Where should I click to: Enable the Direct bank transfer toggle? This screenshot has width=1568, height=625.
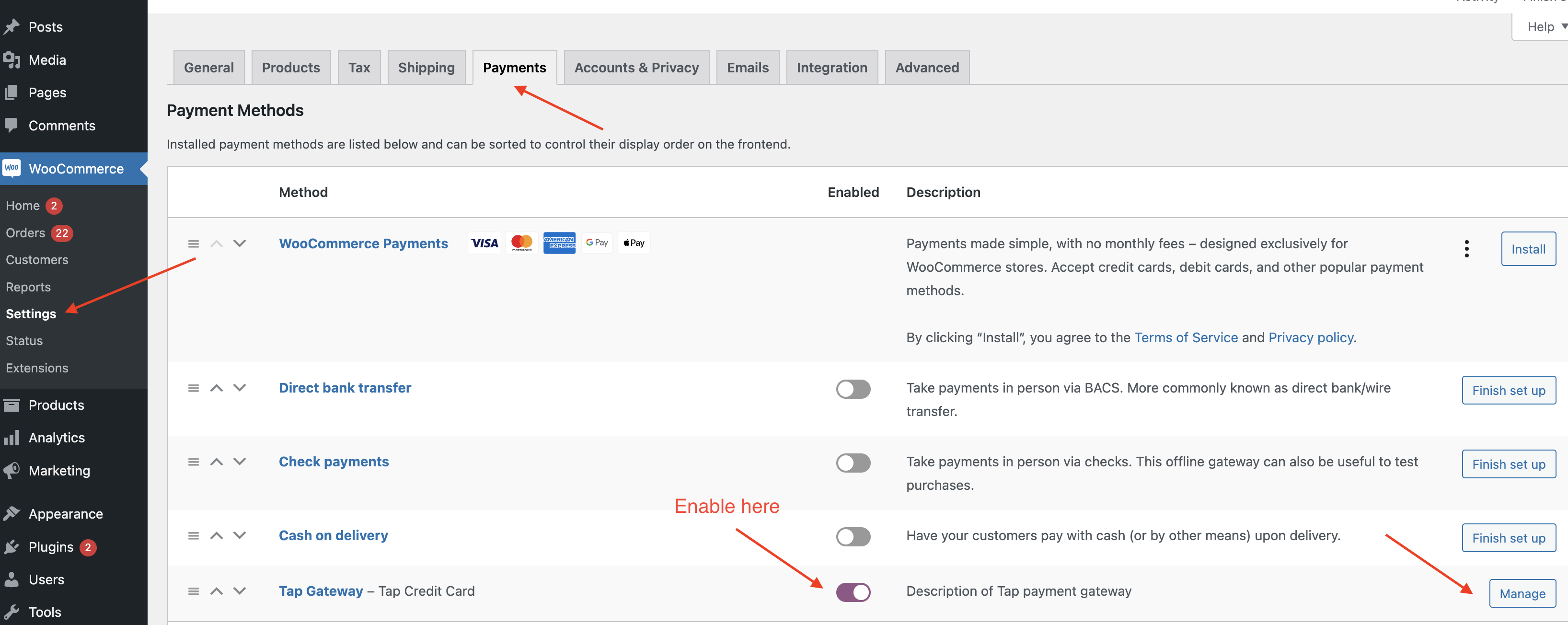point(853,389)
